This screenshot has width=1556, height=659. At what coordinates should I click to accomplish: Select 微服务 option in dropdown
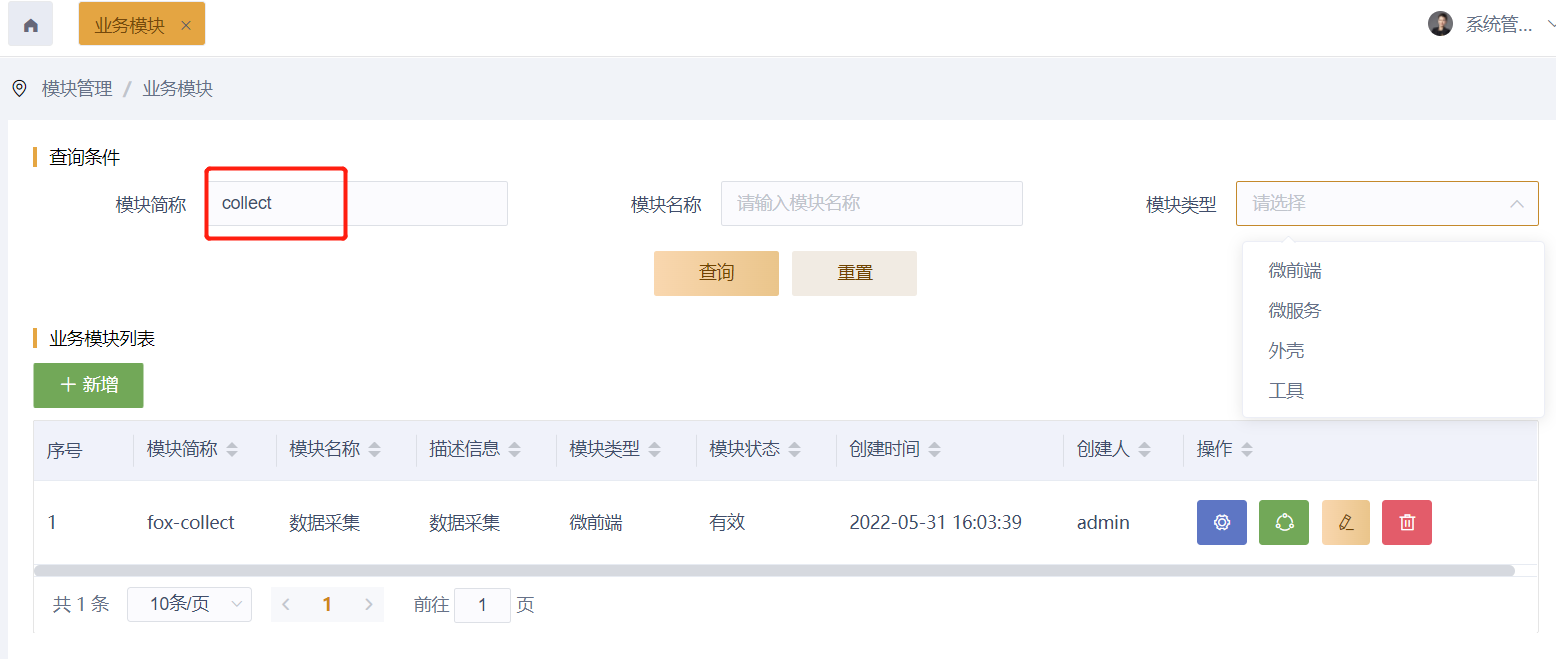coord(1295,311)
